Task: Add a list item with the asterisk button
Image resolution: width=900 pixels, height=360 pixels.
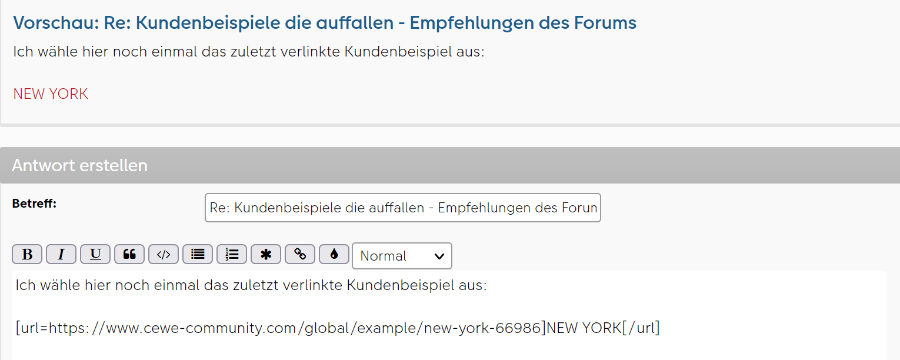Action: click(266, 254)
